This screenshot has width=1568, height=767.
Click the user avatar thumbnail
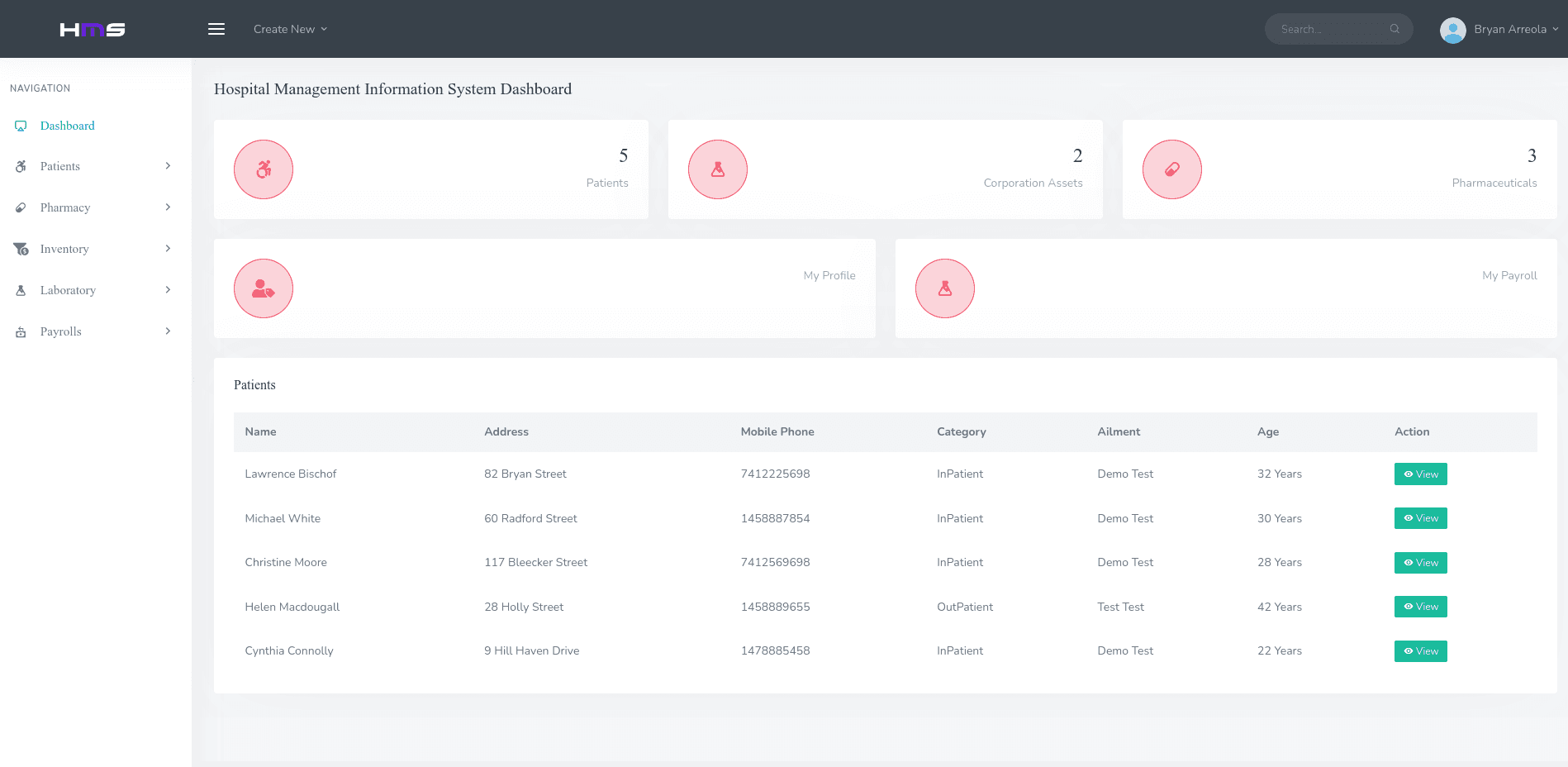(1452, 29)
